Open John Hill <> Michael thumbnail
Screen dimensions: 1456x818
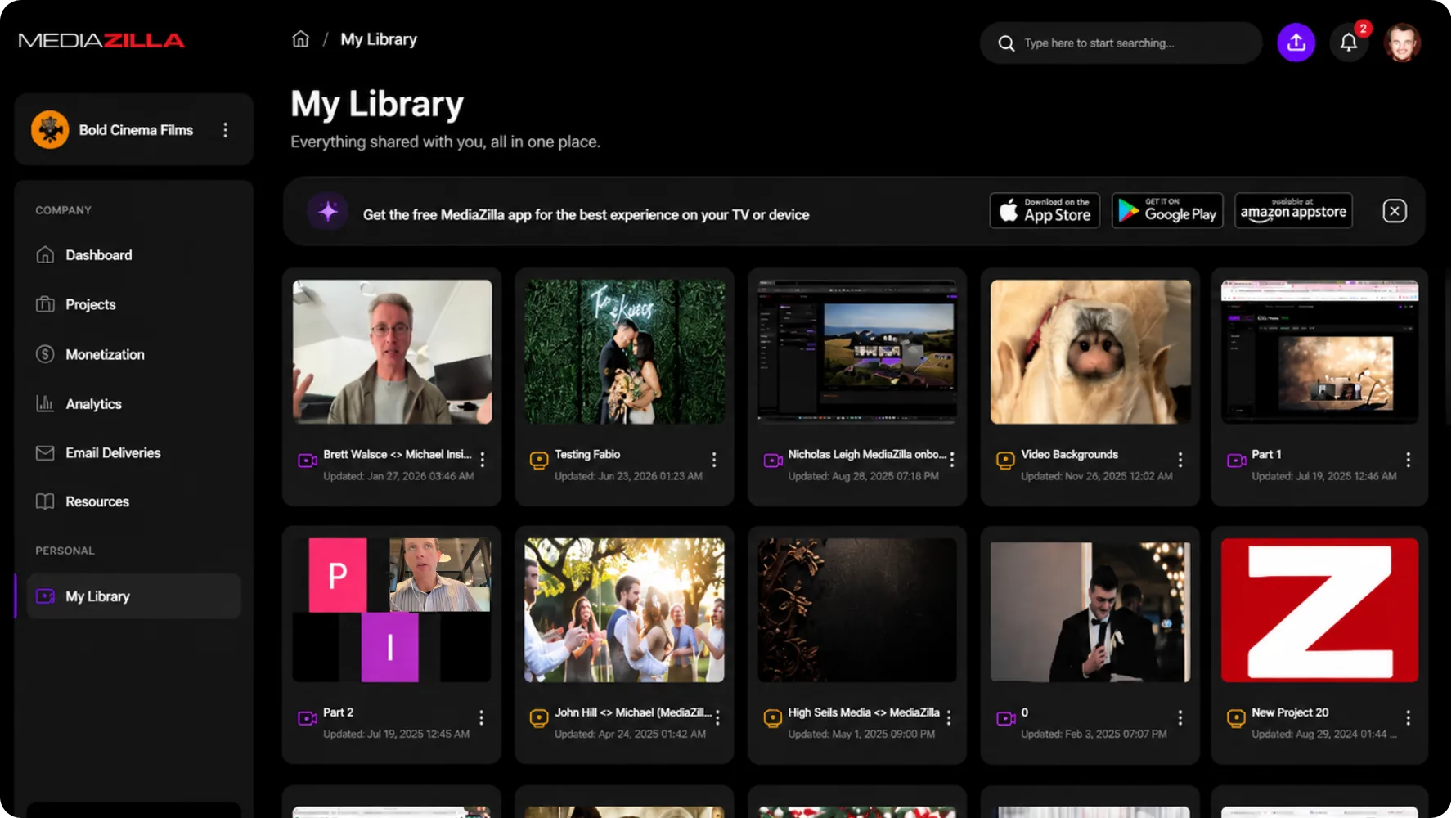(x=624, y=610)
